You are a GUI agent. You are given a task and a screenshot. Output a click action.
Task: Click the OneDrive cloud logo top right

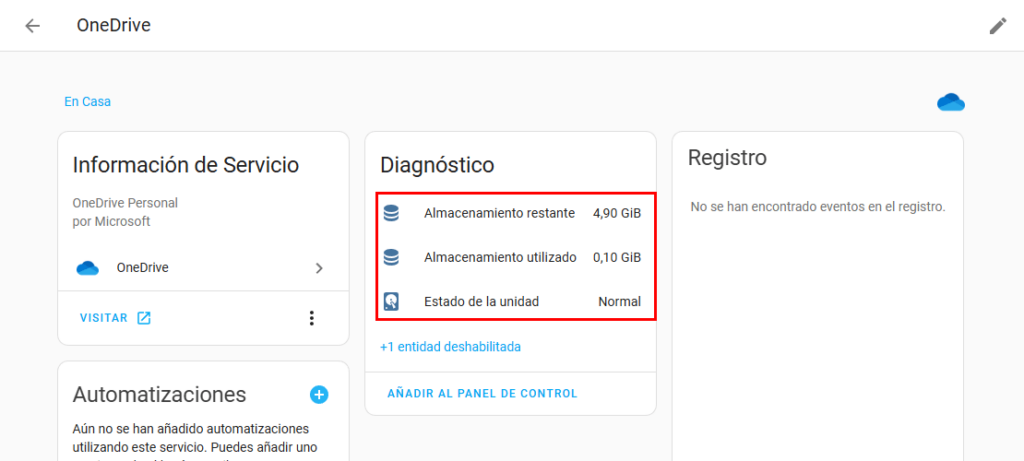[950, 102]
